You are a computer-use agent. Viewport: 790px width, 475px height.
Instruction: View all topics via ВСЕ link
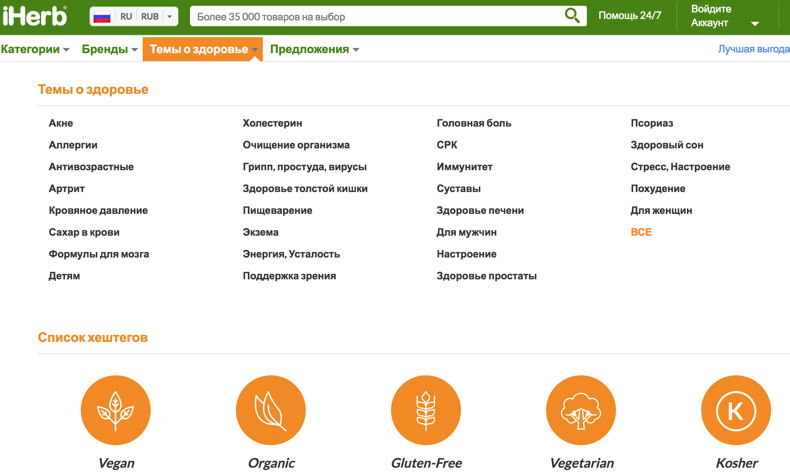tap(641, 232)
